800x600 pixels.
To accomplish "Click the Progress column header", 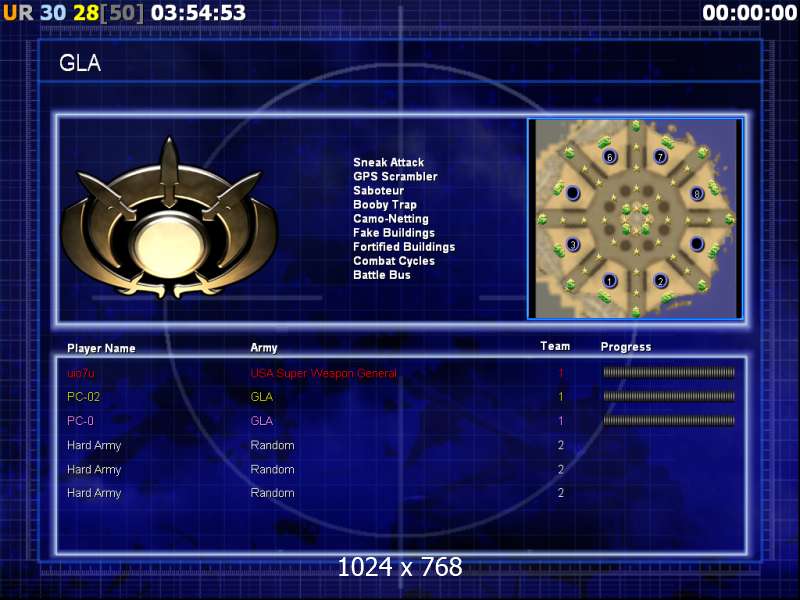I will [x=626, y=347].
